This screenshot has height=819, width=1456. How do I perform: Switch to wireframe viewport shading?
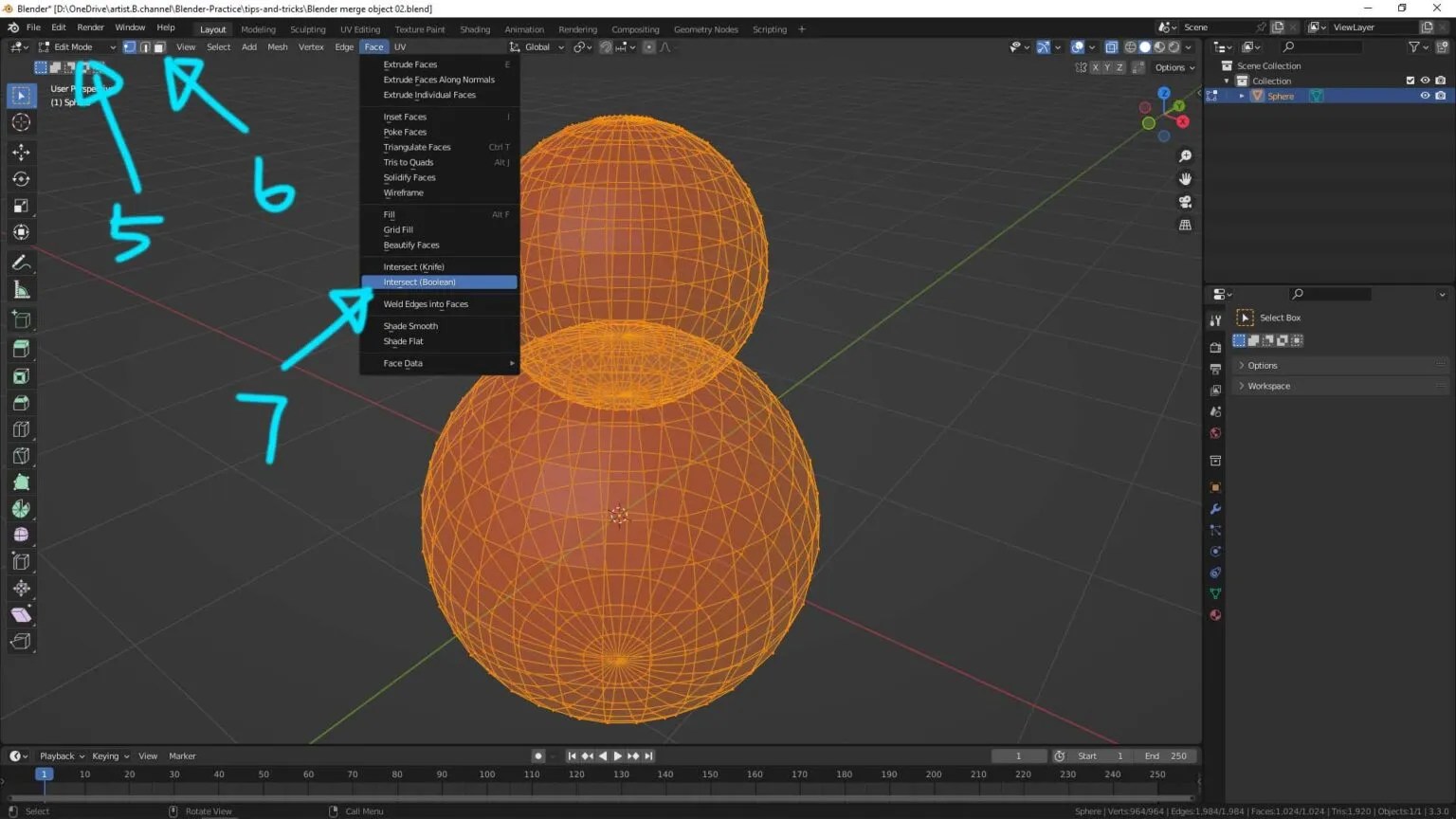1130,46
